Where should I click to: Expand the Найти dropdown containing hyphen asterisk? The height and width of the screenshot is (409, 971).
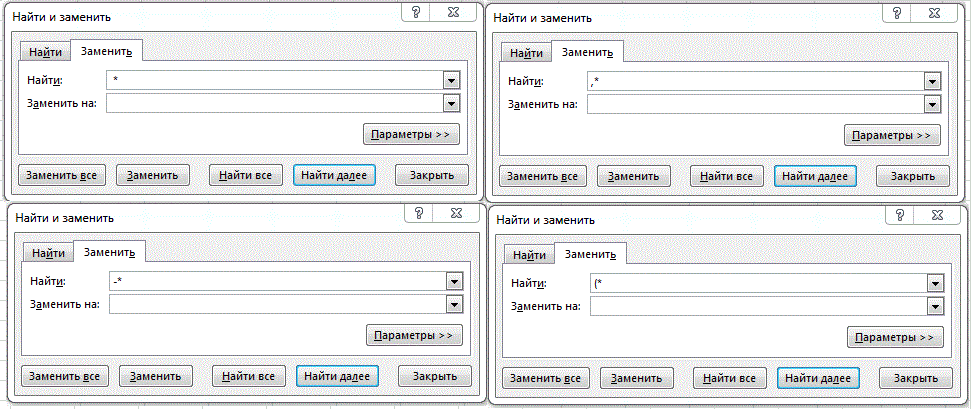point(455,282)
